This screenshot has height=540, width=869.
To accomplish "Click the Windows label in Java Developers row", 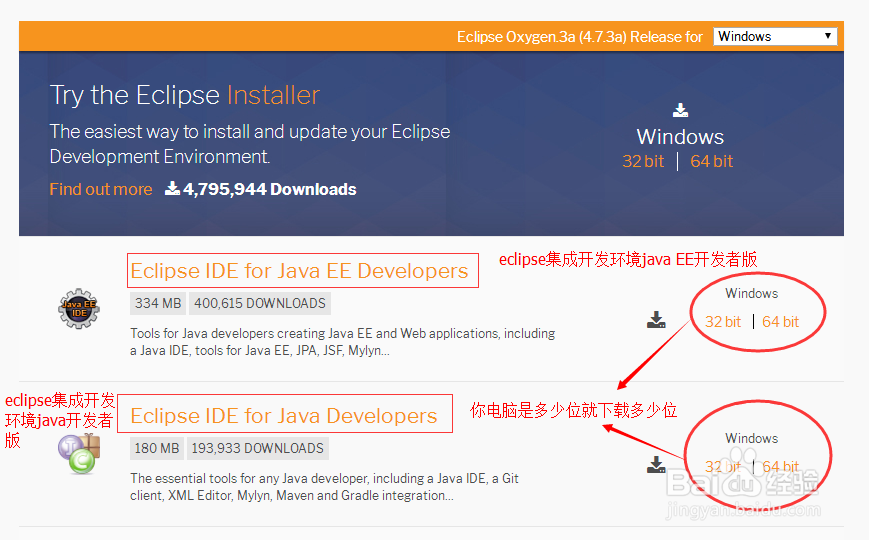I will click(752, 439).
